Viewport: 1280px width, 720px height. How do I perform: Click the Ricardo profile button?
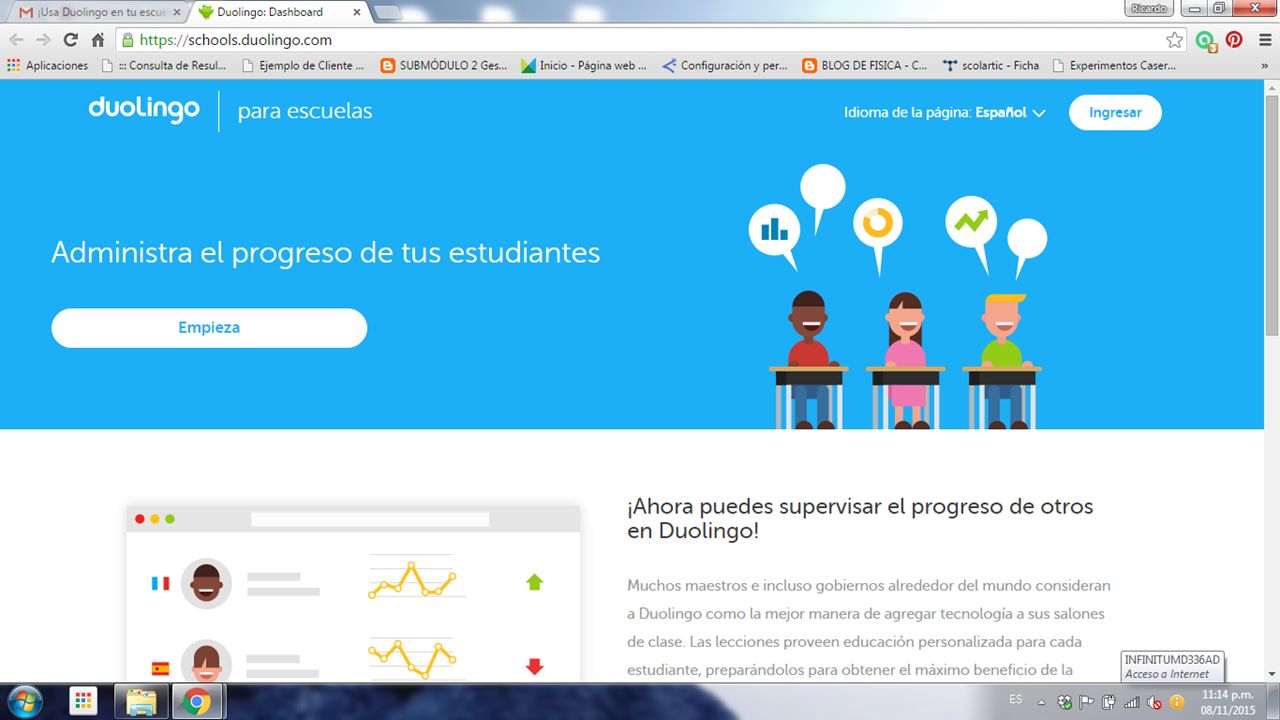1149,8
